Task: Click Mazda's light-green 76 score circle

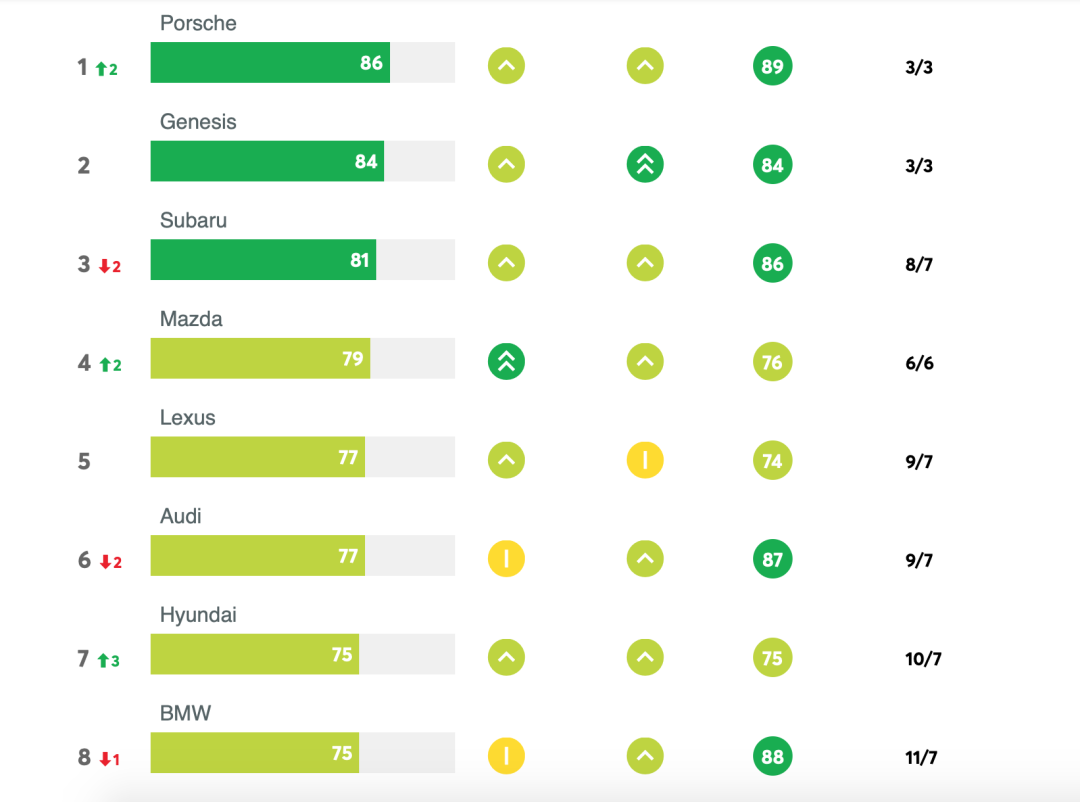Action: (772, 362)
